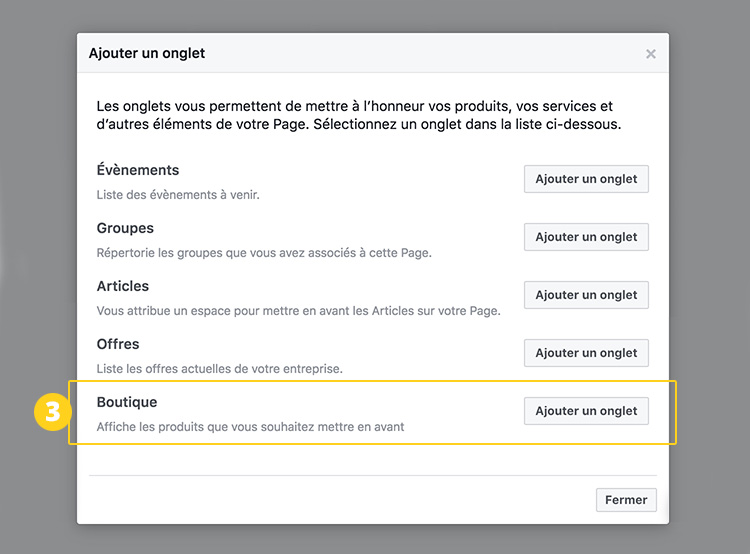Add the Articles tab

(586, 295)
